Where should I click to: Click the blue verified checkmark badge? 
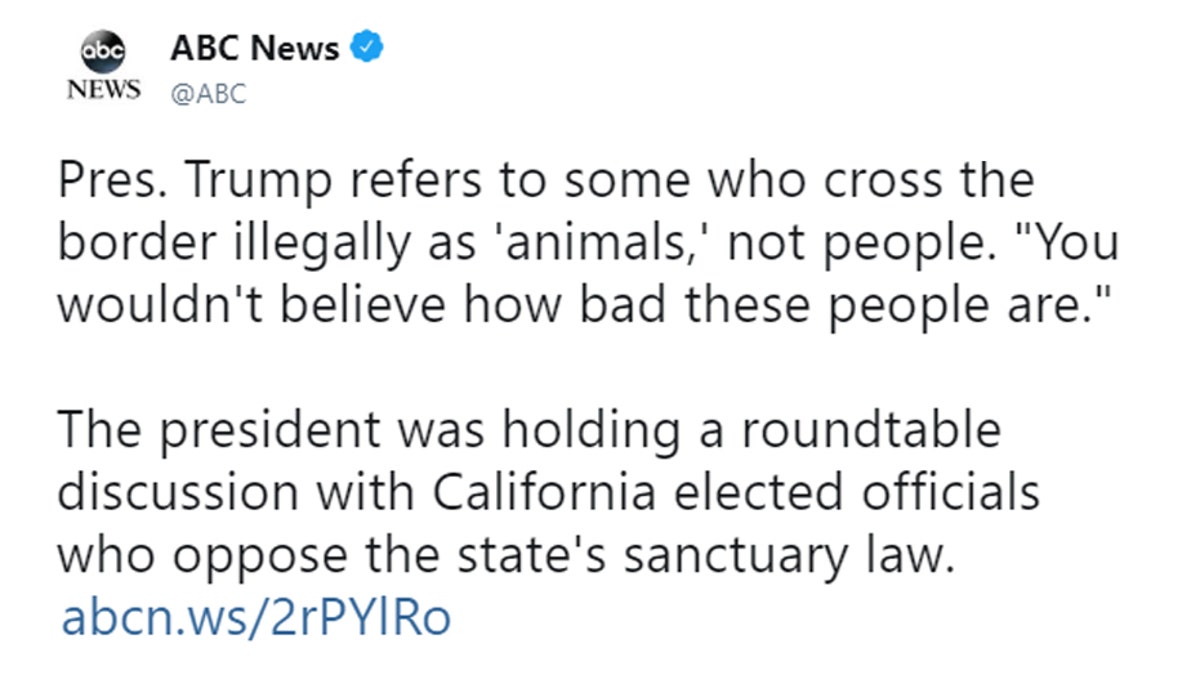[366, 47]
